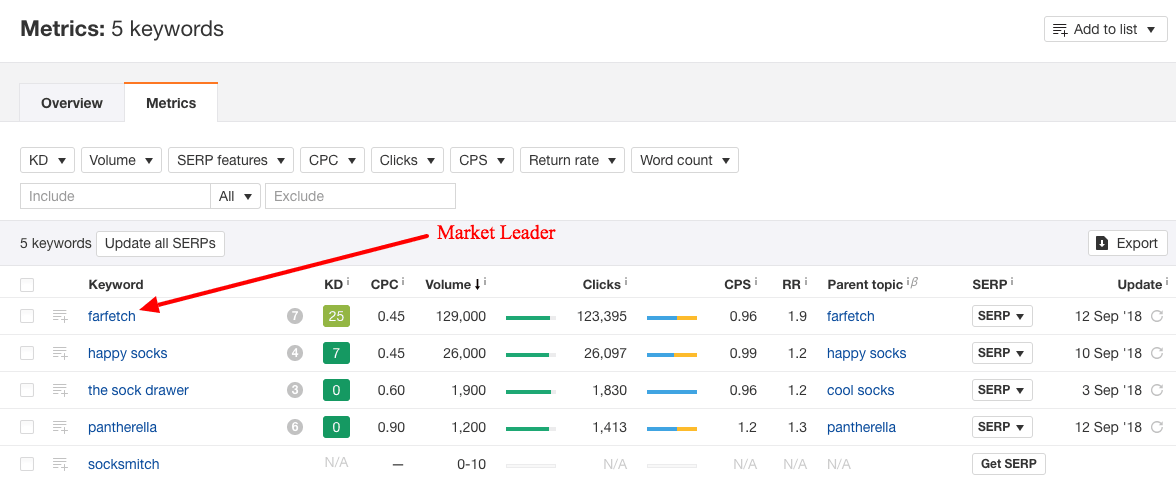The height and width of the screenshot is (482, 1176).
Task: Tick the farfetch row checkbox
Action: click(27, 316)
